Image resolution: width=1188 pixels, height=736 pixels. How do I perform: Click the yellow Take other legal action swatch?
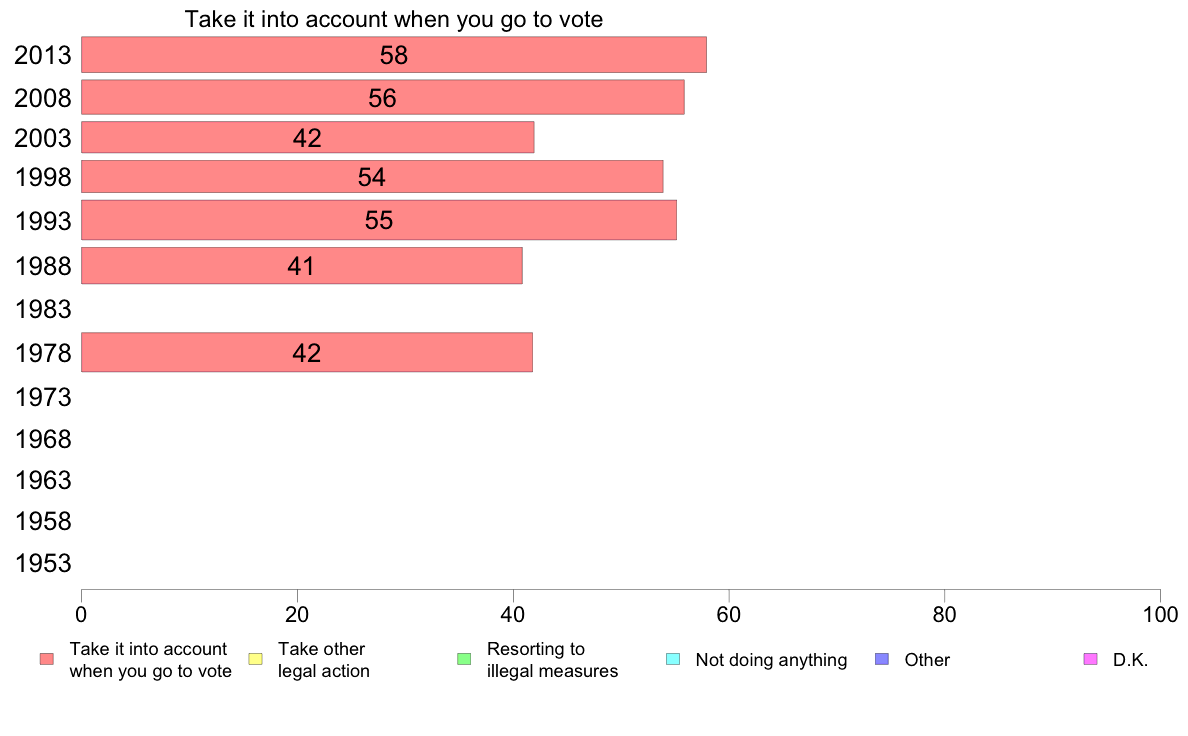255,659
